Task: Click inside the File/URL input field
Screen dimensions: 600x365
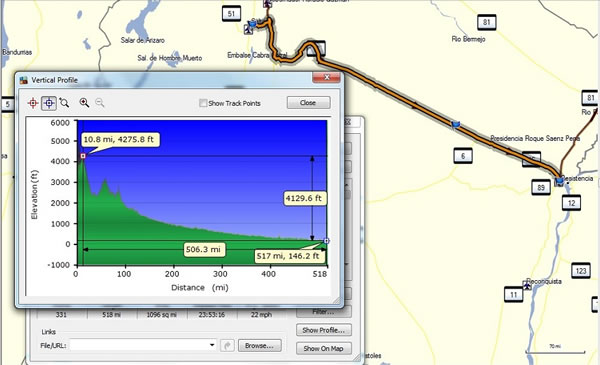Action: [x=143, y=345]
